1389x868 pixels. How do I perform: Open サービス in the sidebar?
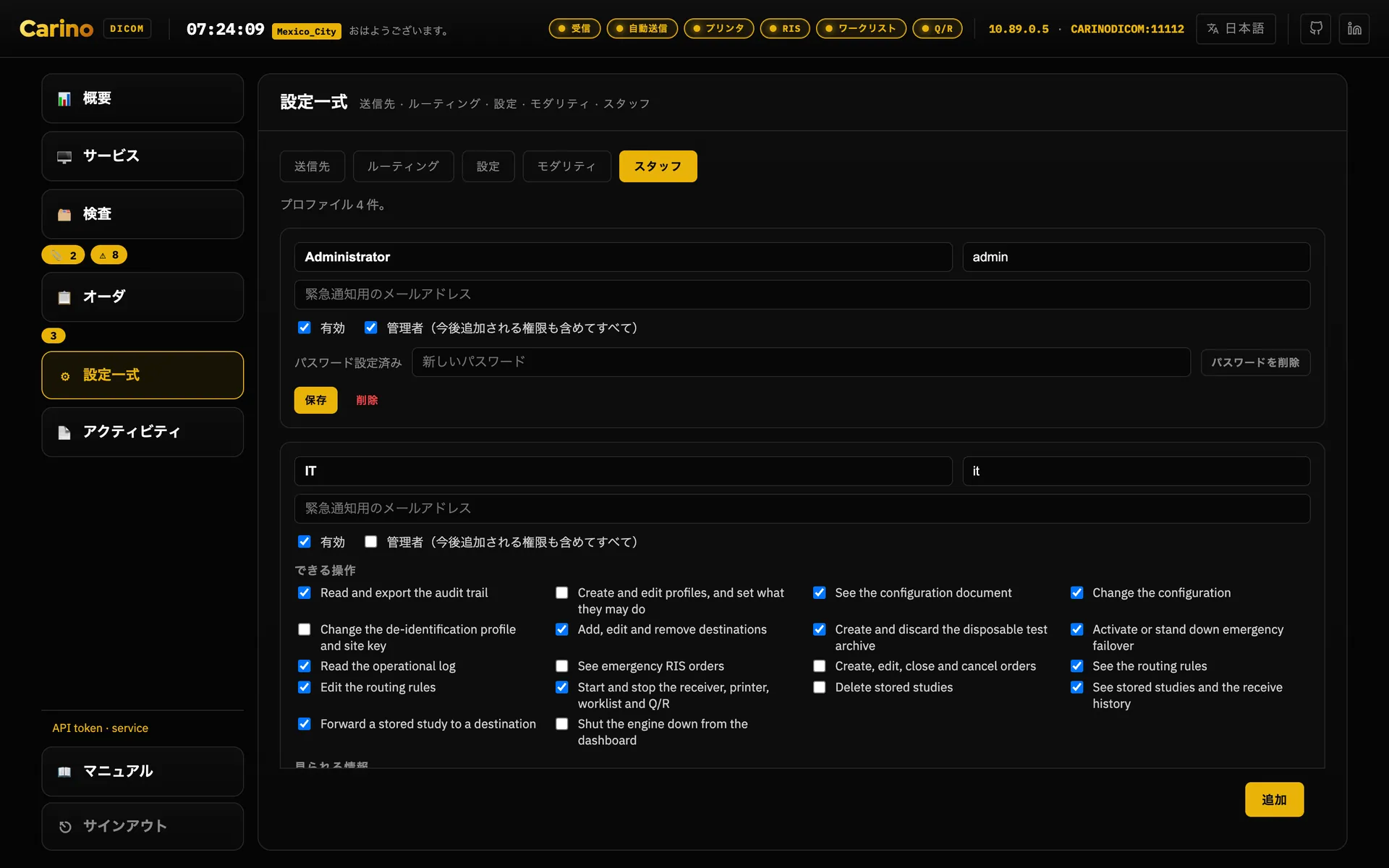tap(143, 156)
